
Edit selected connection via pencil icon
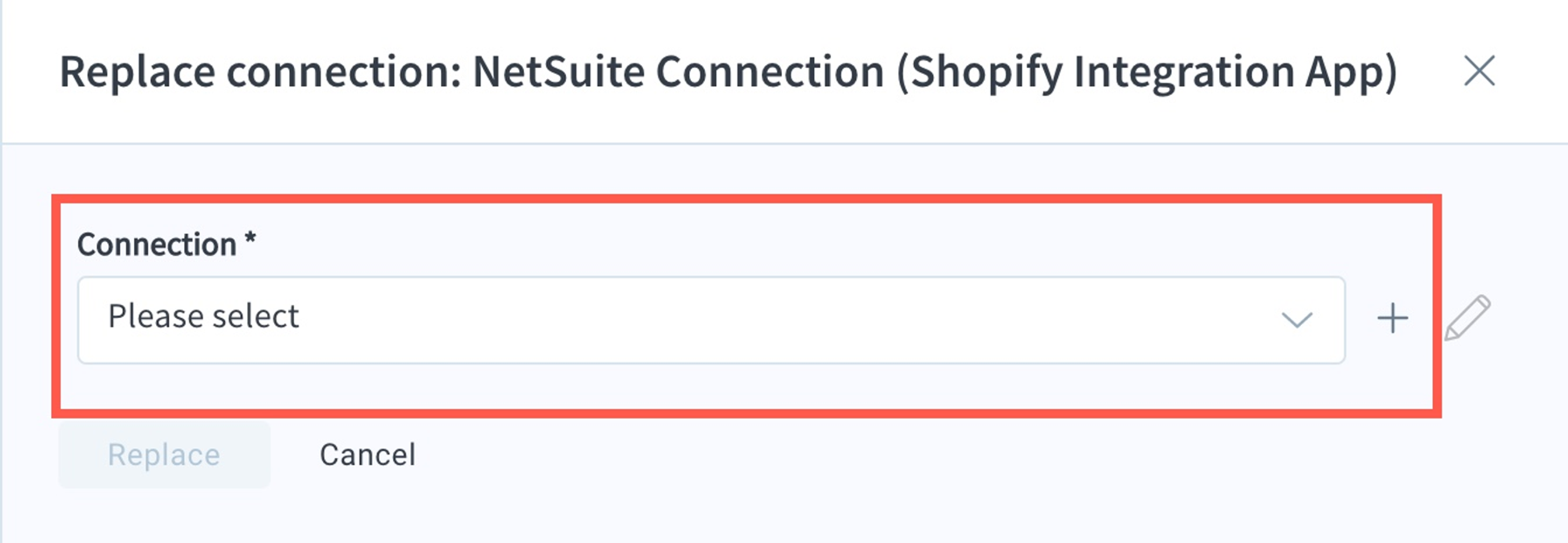pyautogui.click(x=1468, y=318)
